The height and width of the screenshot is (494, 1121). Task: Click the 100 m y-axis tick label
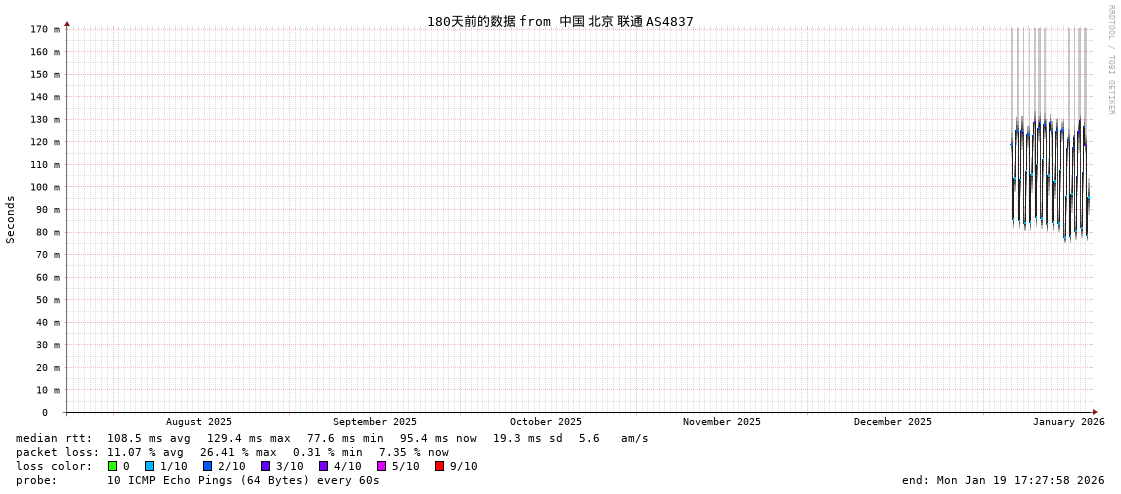coord(43,187)
